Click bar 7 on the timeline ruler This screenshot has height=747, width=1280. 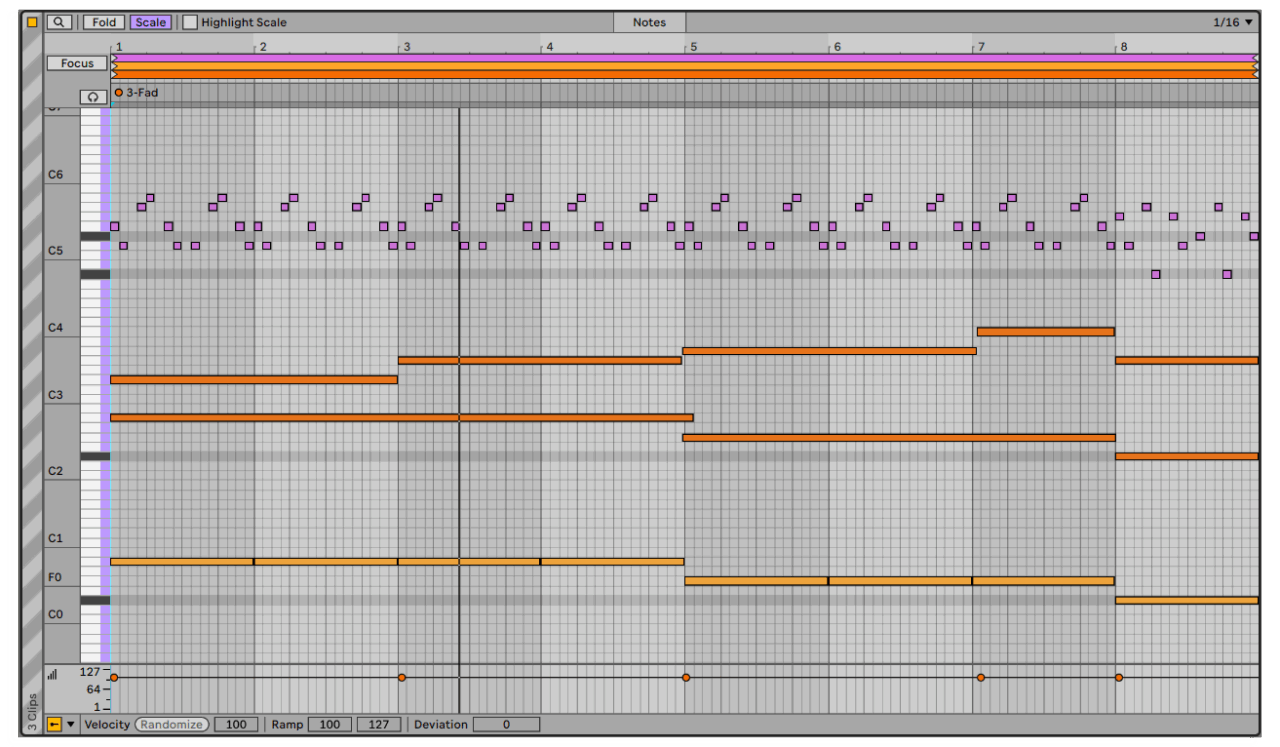[x=981, y=47]
